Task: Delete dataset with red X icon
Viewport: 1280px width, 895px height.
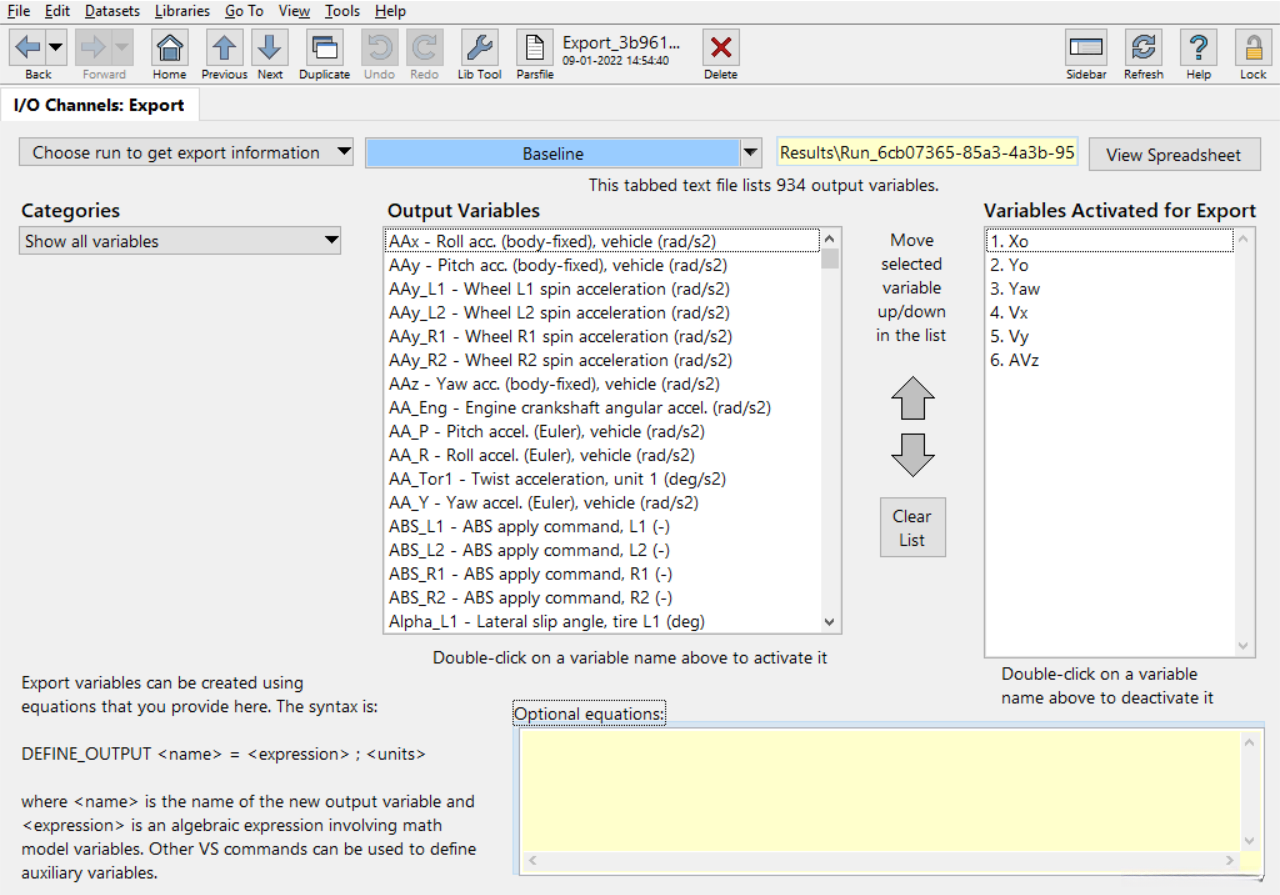Action: [x=720, y=47]
